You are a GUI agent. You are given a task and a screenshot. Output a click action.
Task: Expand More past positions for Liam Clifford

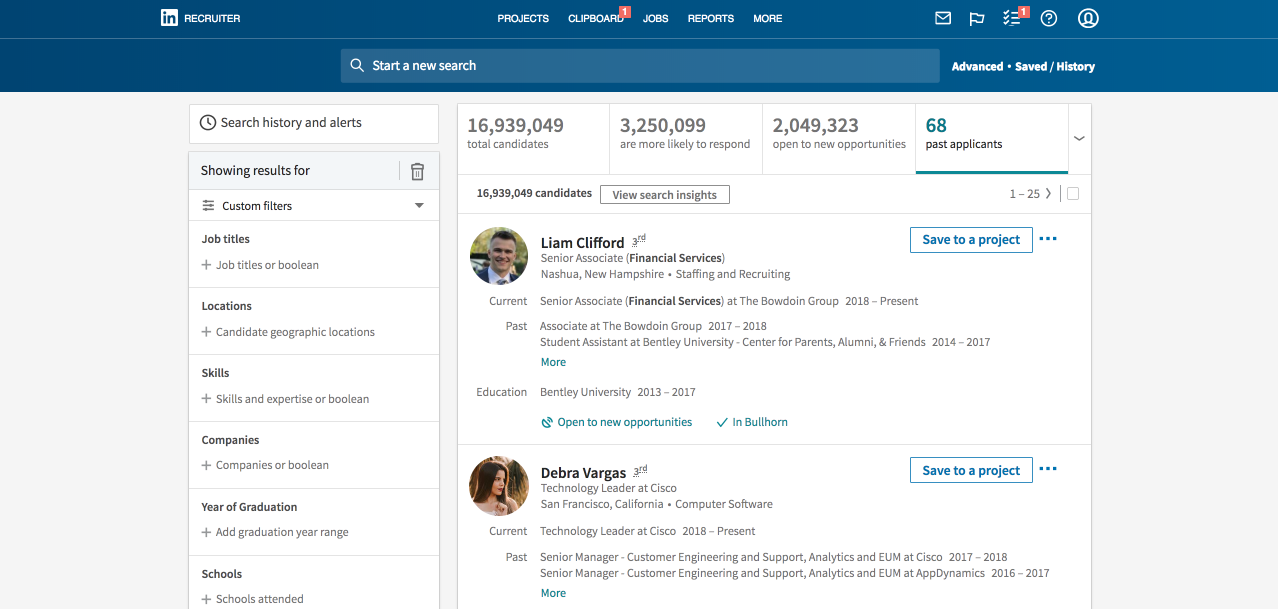click(x=553, y=362)
